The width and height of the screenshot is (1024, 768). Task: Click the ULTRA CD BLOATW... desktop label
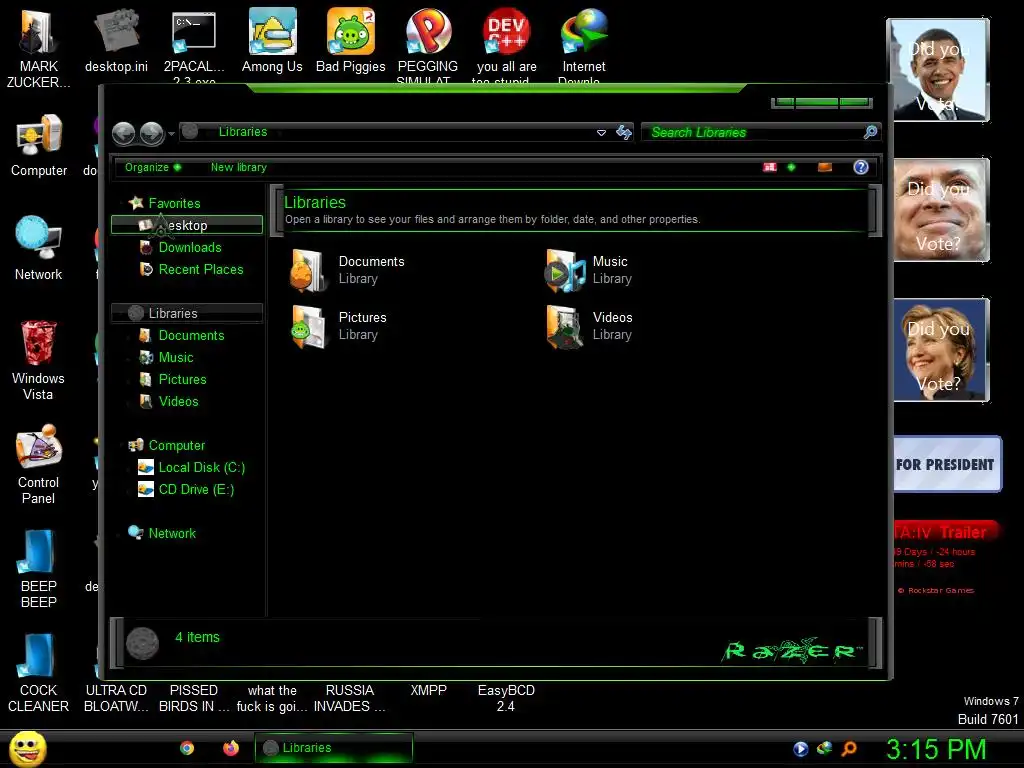click(x=116, y=698)
